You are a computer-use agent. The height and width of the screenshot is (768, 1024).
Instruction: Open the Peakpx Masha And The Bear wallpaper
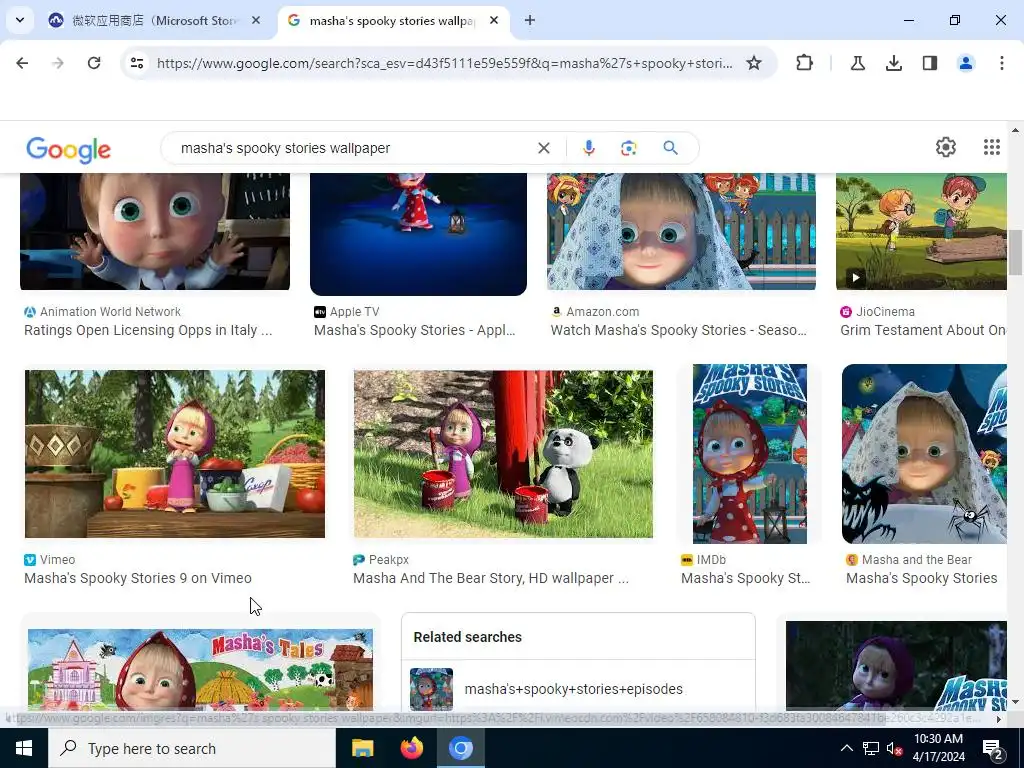click(503, 454)
